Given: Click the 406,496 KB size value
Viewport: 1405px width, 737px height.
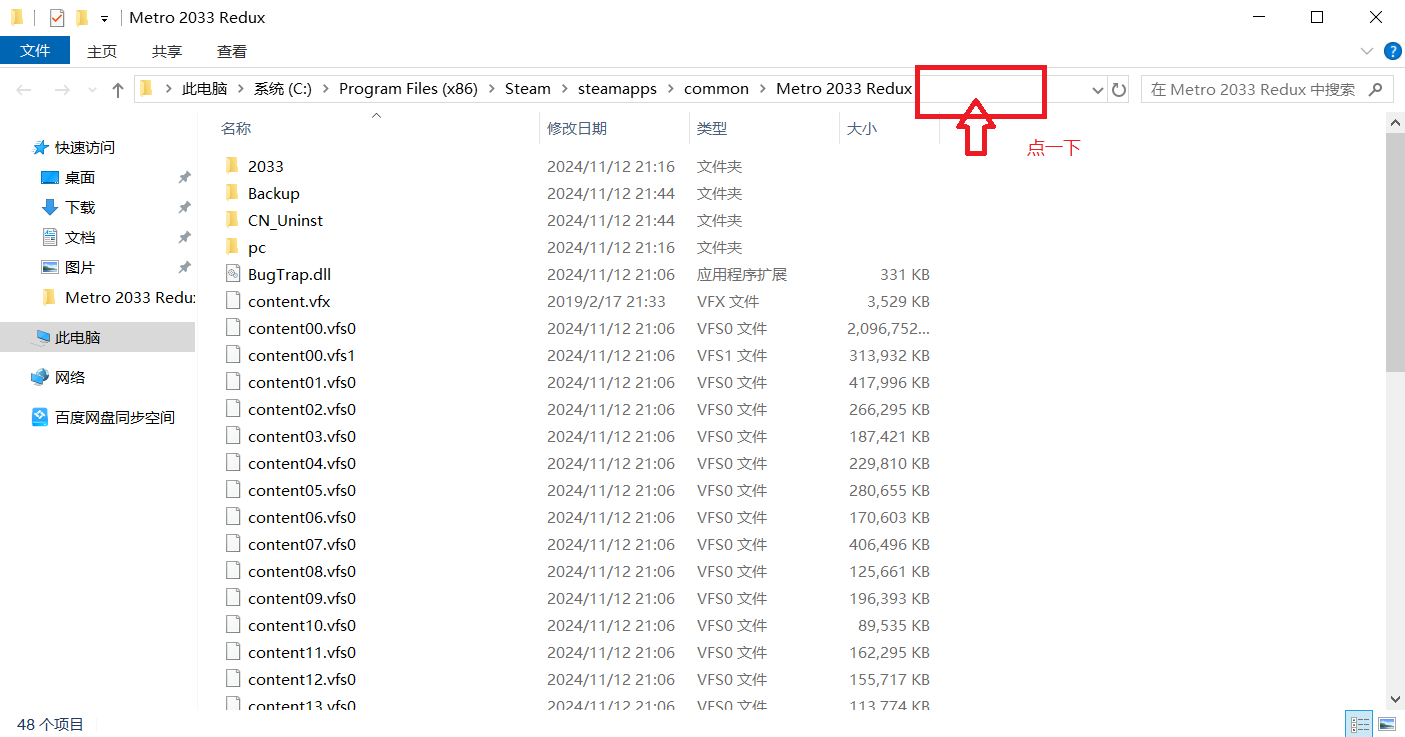Looking at the screenshot, I should 888,544.
